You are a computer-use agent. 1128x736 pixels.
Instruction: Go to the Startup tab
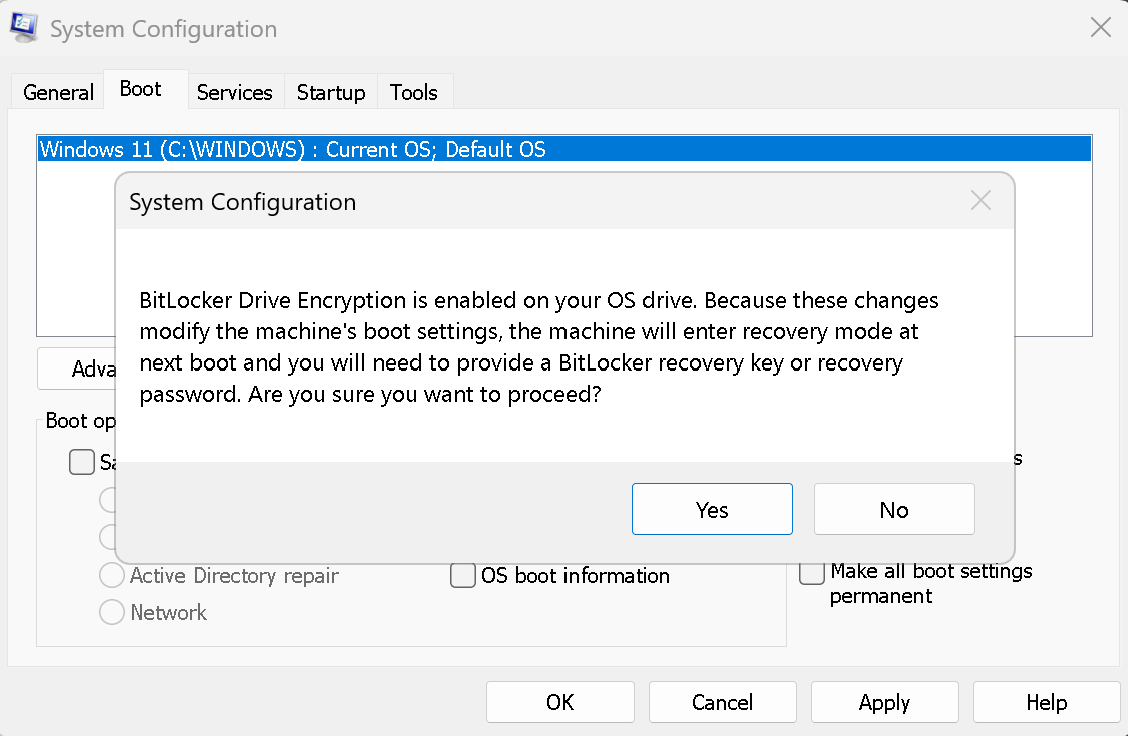click(331, 92)
